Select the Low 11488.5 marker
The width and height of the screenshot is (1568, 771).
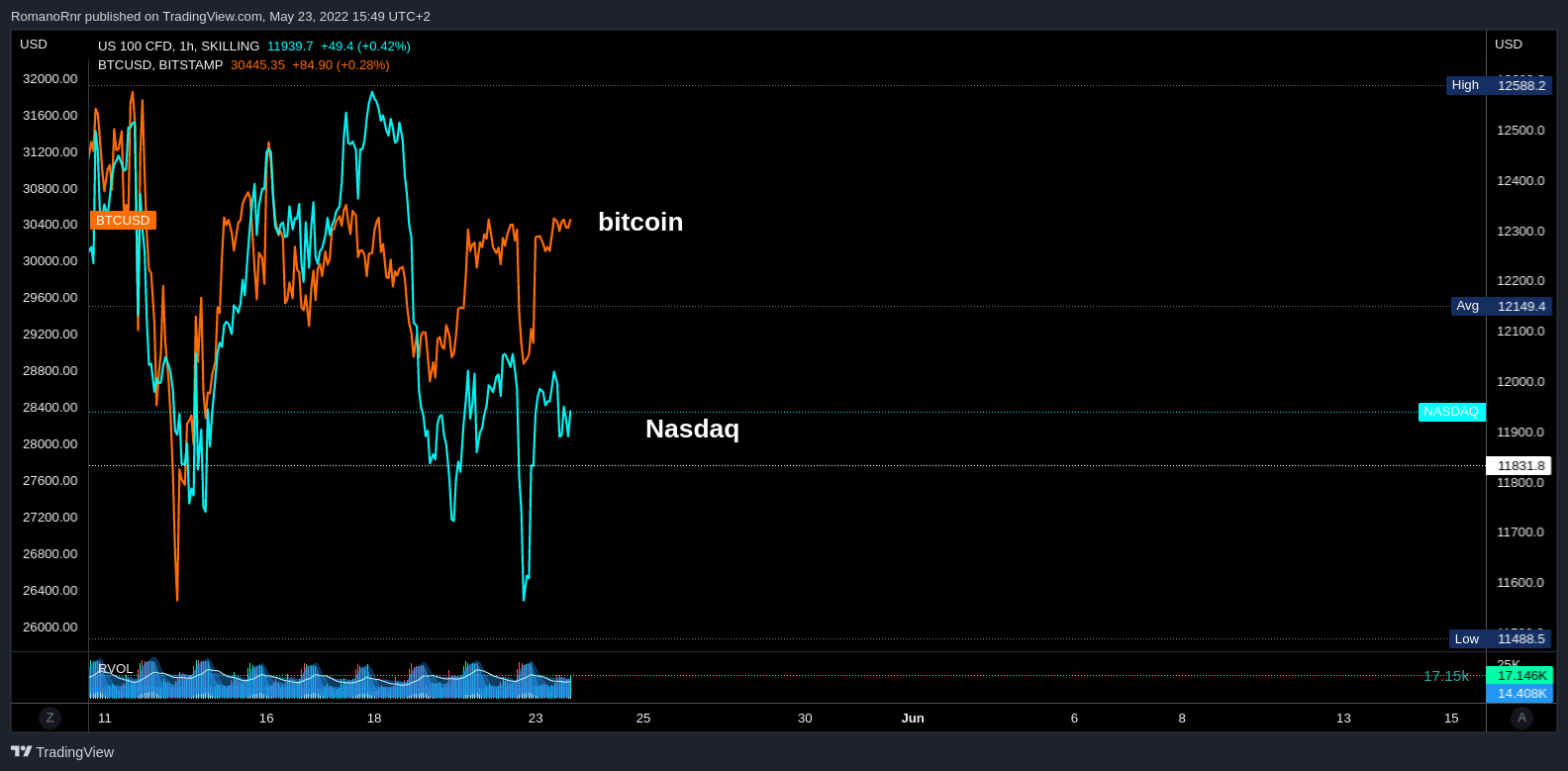tap(1501, 638)
